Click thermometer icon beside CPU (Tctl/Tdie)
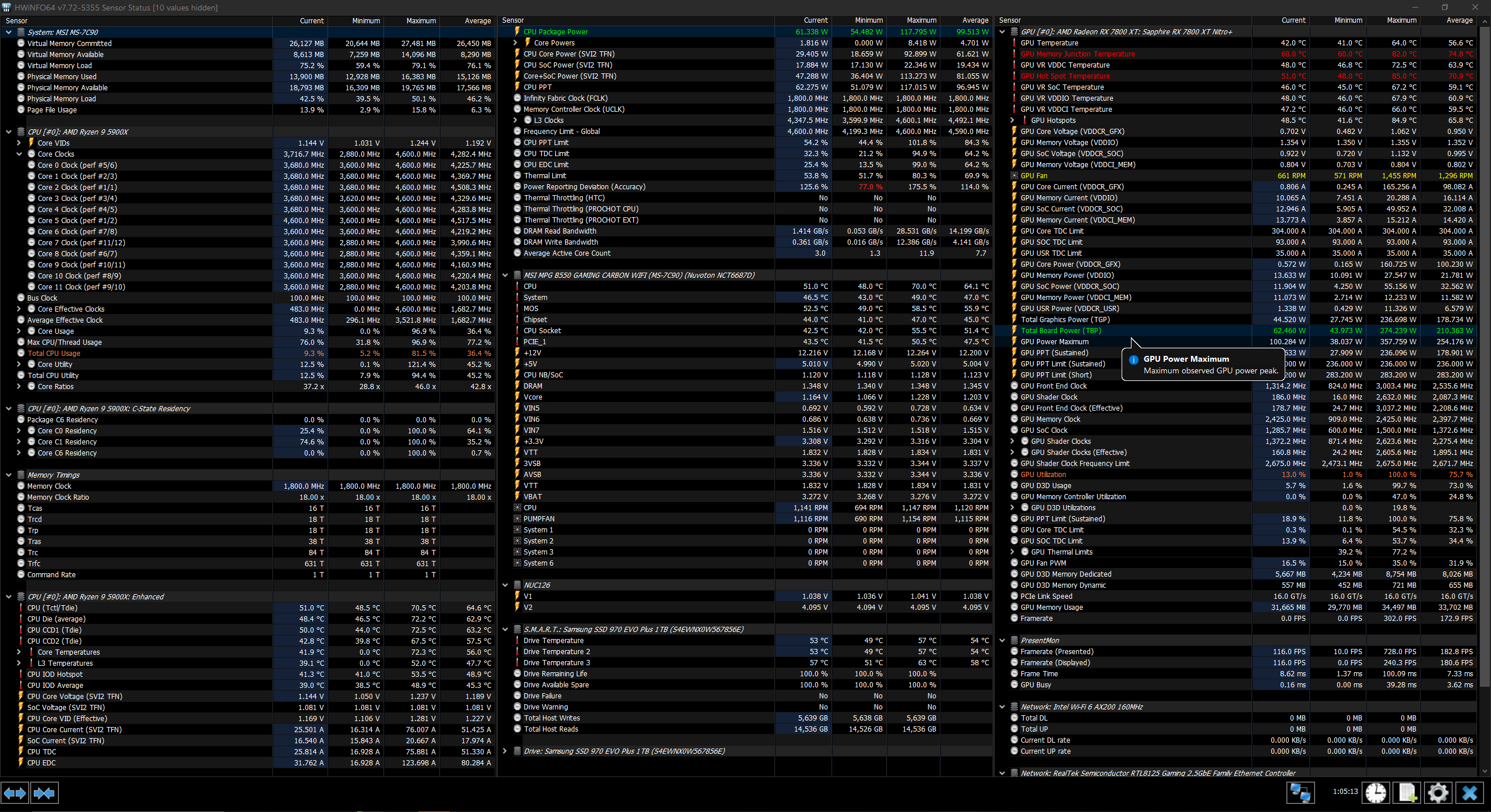Viewport: 1491px width, 812px height. coord(21,608)
